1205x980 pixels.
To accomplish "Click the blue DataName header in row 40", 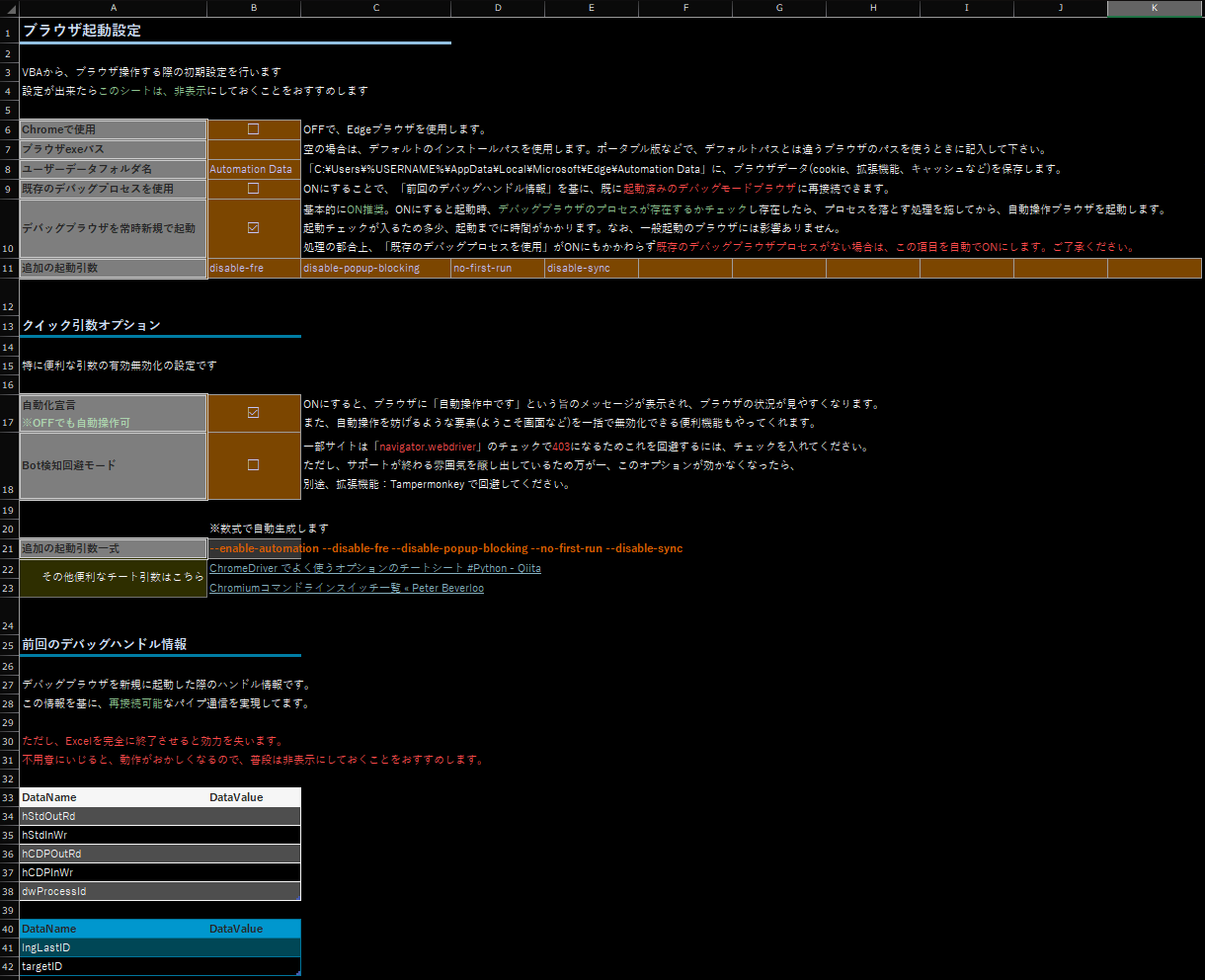I will coord(114,929).
